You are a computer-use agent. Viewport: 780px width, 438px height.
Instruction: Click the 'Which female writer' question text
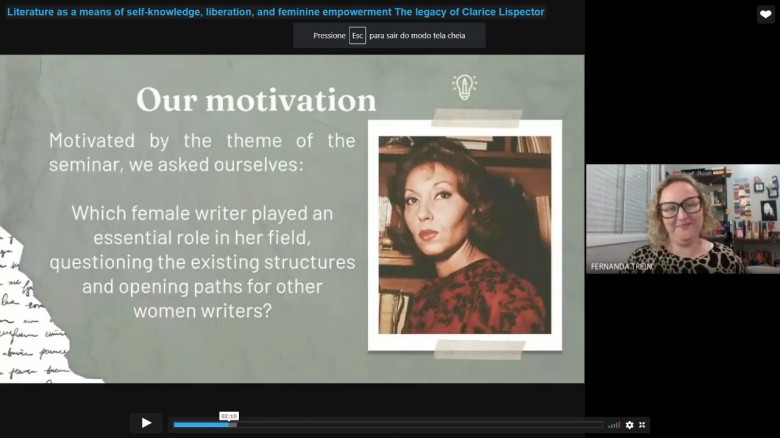[x=202, y=262]
